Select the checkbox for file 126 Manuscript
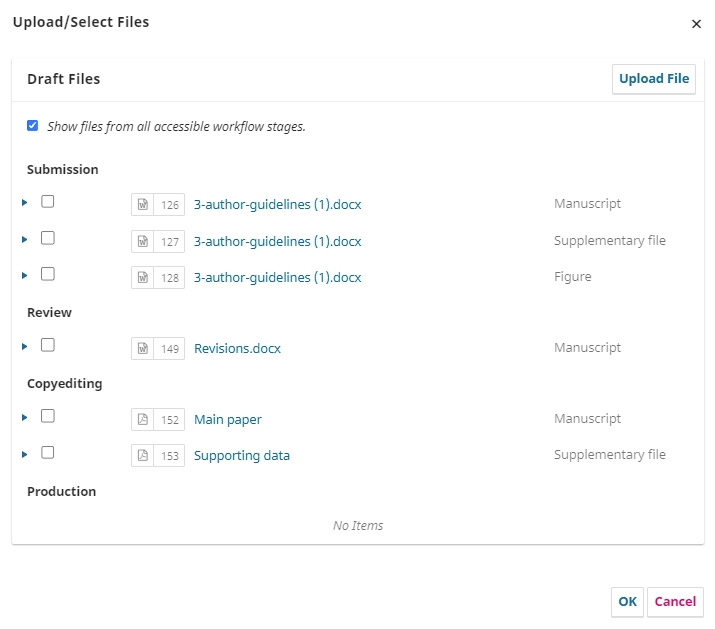 tap(48, 202)
